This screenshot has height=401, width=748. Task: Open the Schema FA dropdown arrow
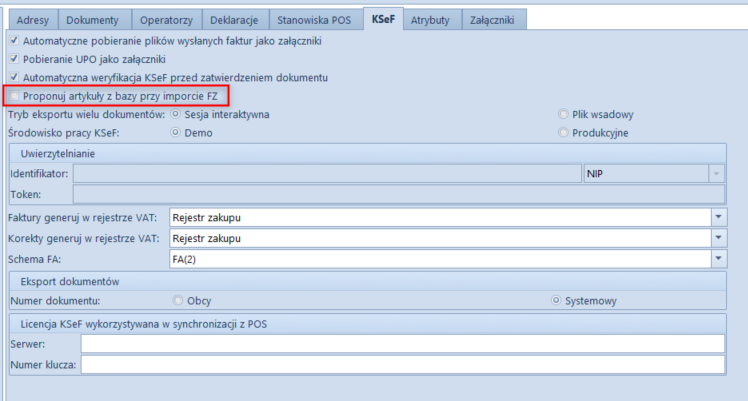718,259
